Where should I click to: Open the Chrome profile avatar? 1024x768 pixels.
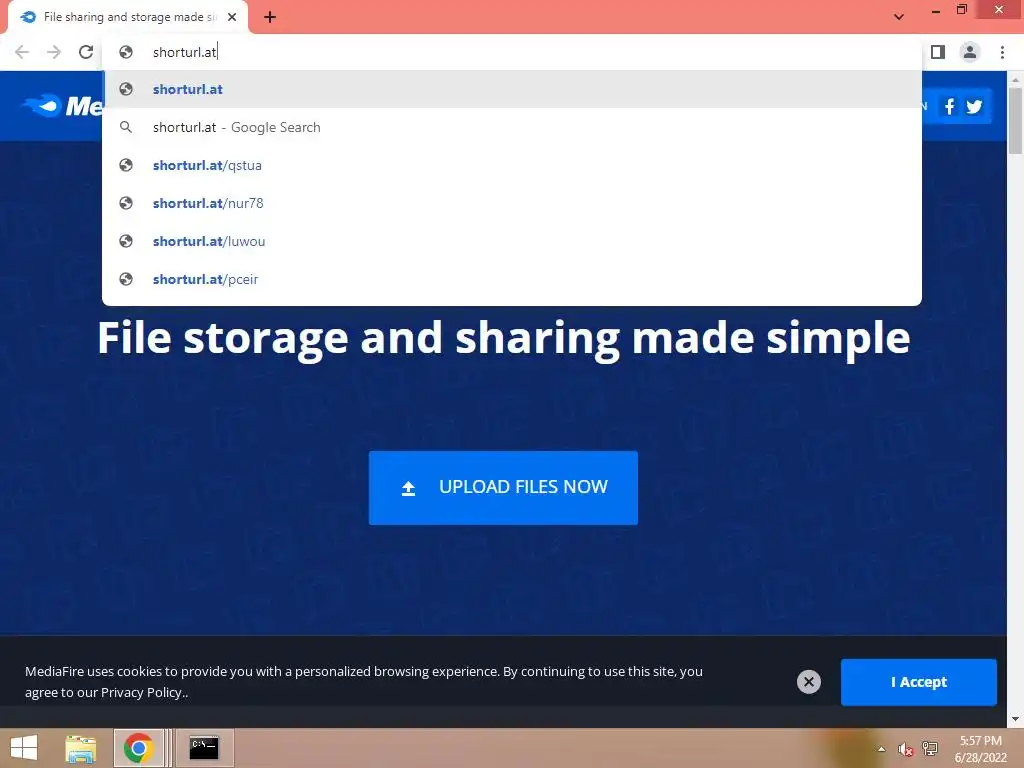pos(970,52)
